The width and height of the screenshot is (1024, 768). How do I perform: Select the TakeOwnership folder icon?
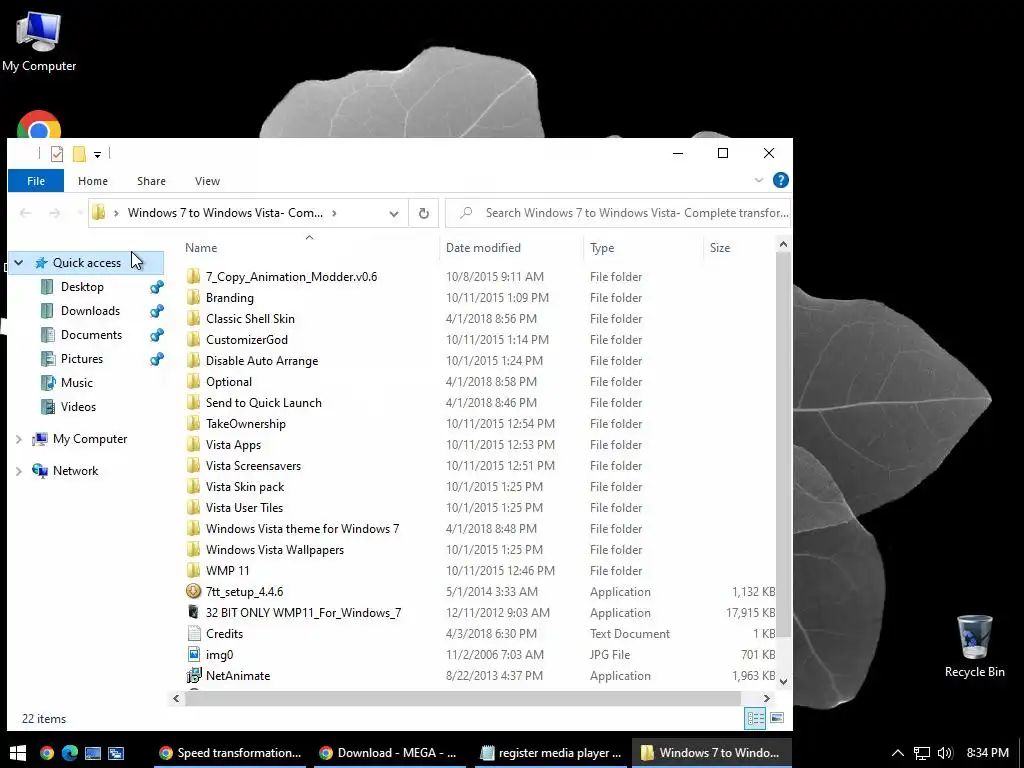(x=193, y=423)
